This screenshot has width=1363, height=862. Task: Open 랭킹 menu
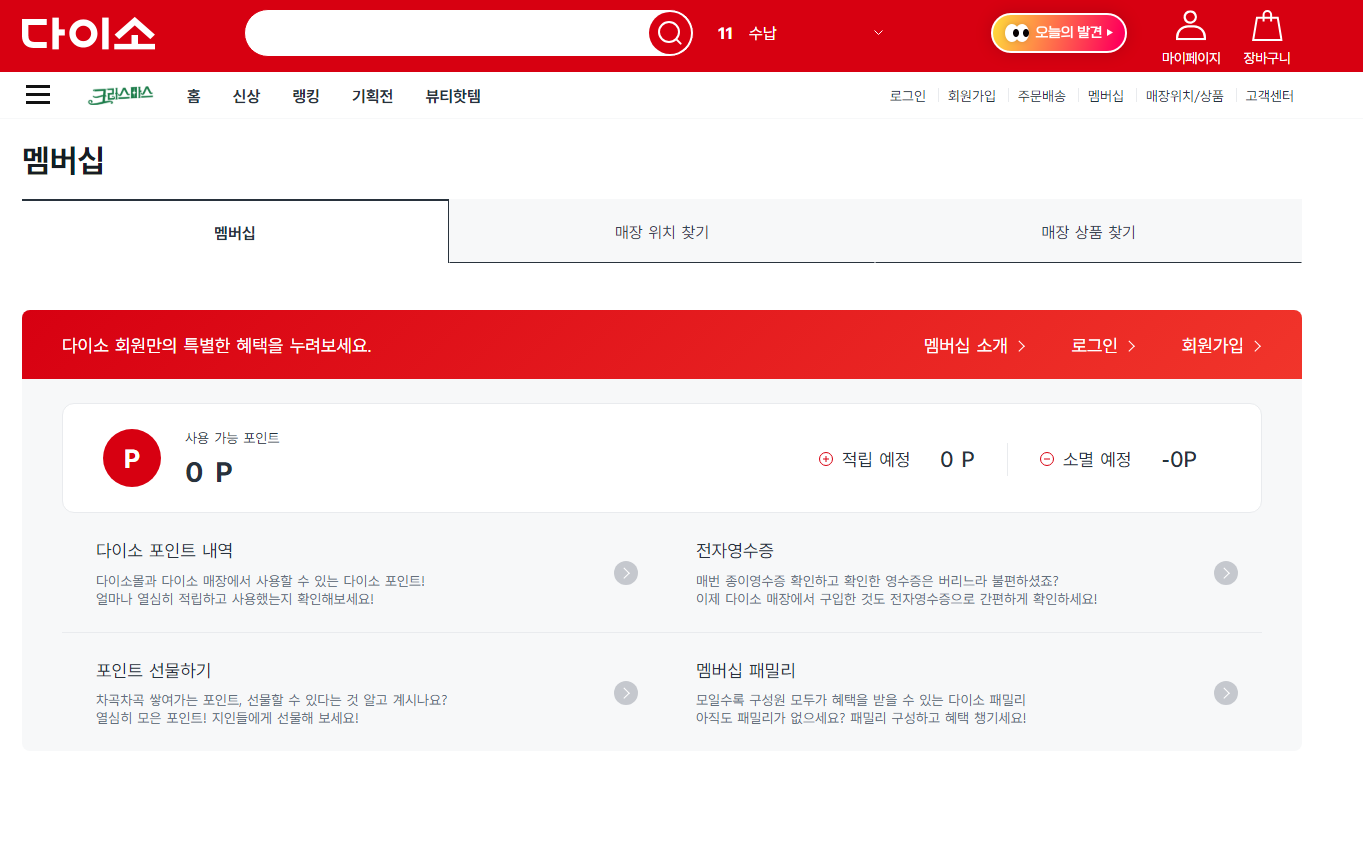click(306, 96)
